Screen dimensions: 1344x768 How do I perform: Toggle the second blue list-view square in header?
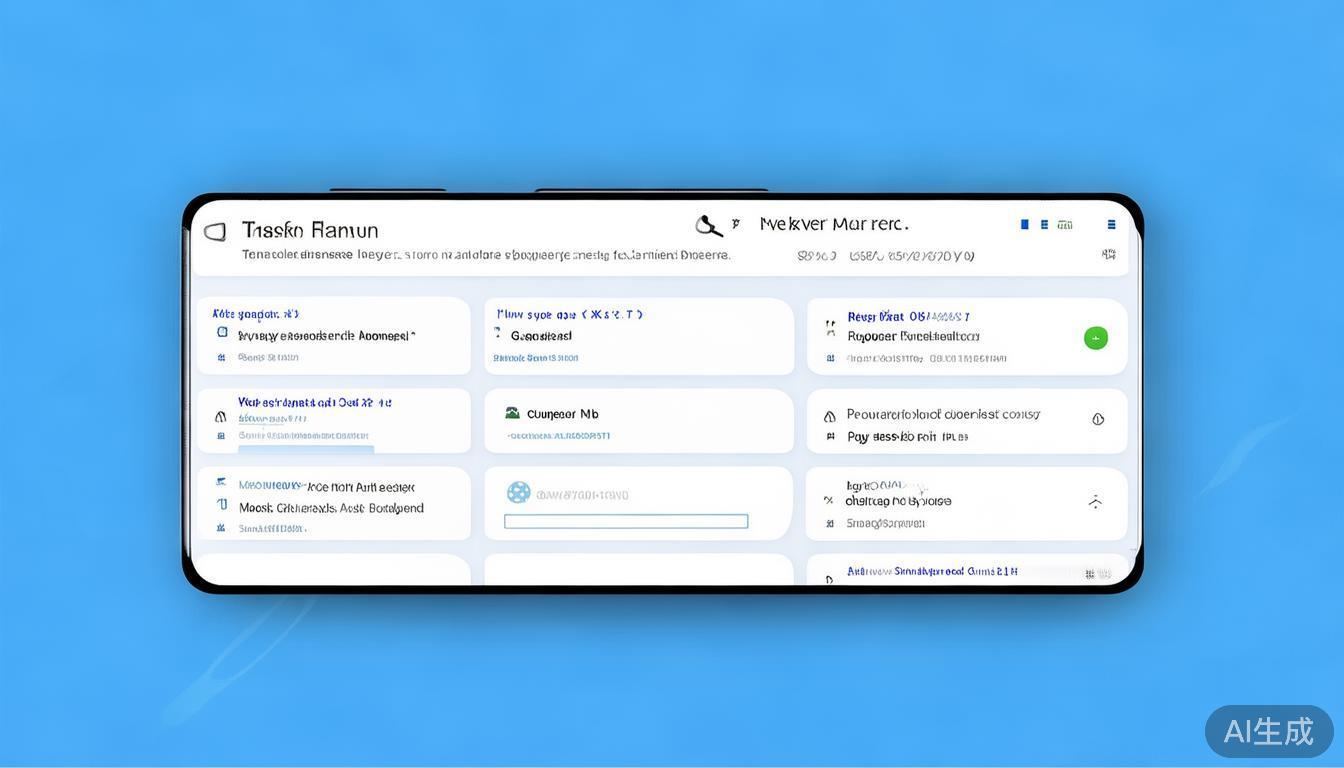click(1044, 225)
